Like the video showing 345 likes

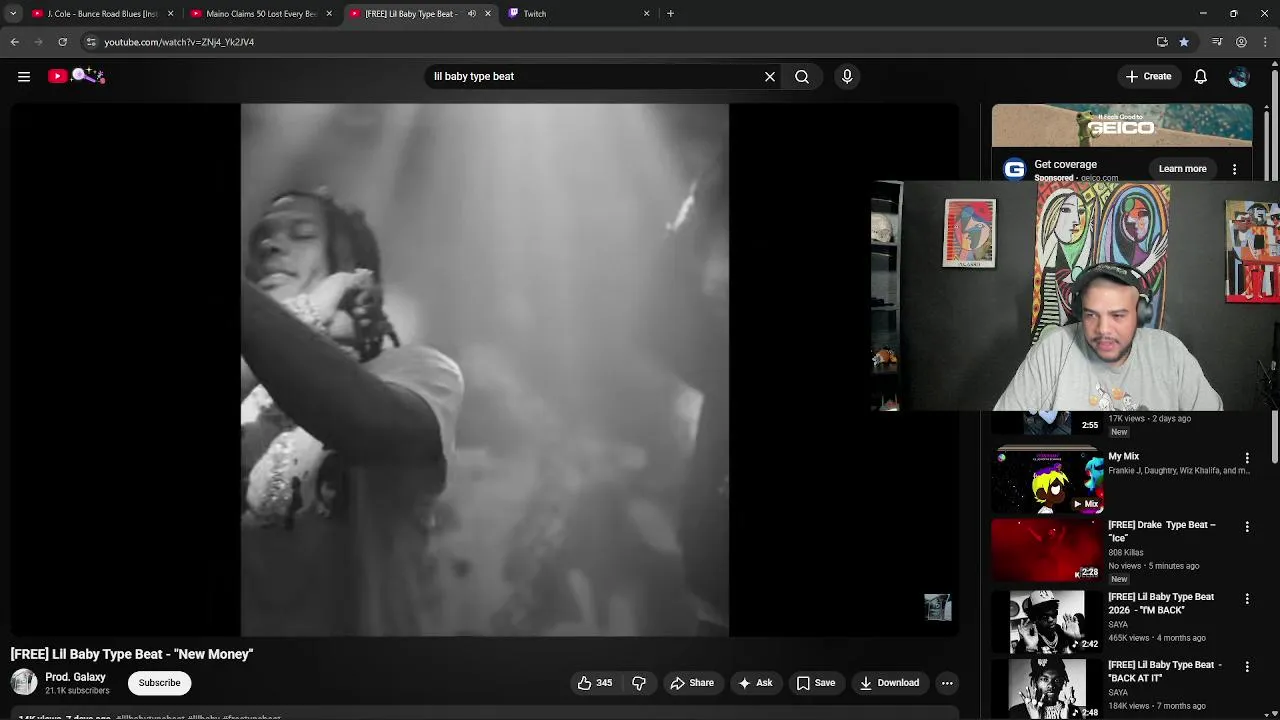(x=594, y=683)
